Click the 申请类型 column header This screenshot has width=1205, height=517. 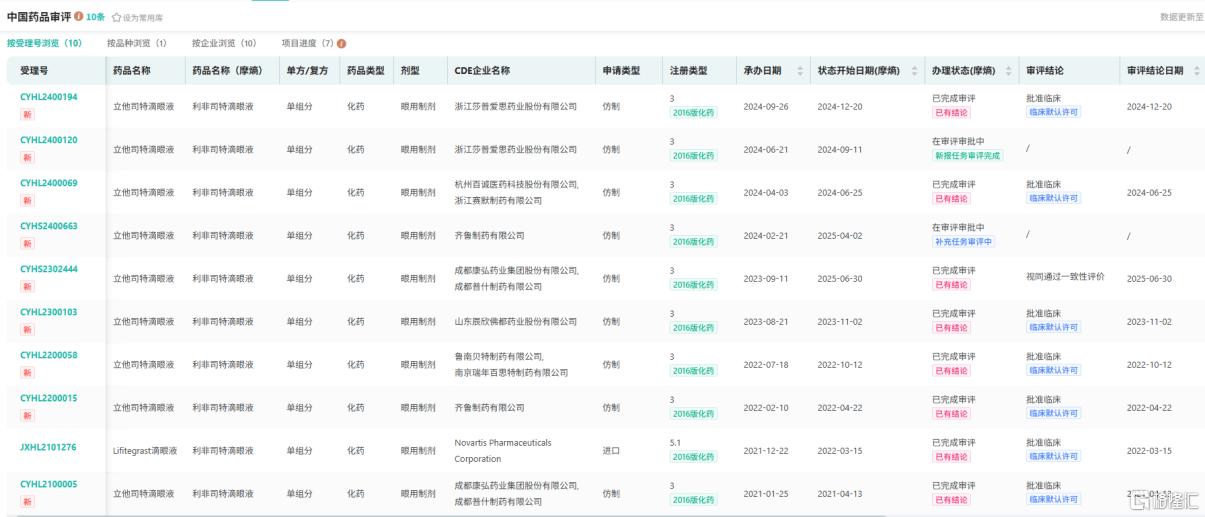[621, 71]
